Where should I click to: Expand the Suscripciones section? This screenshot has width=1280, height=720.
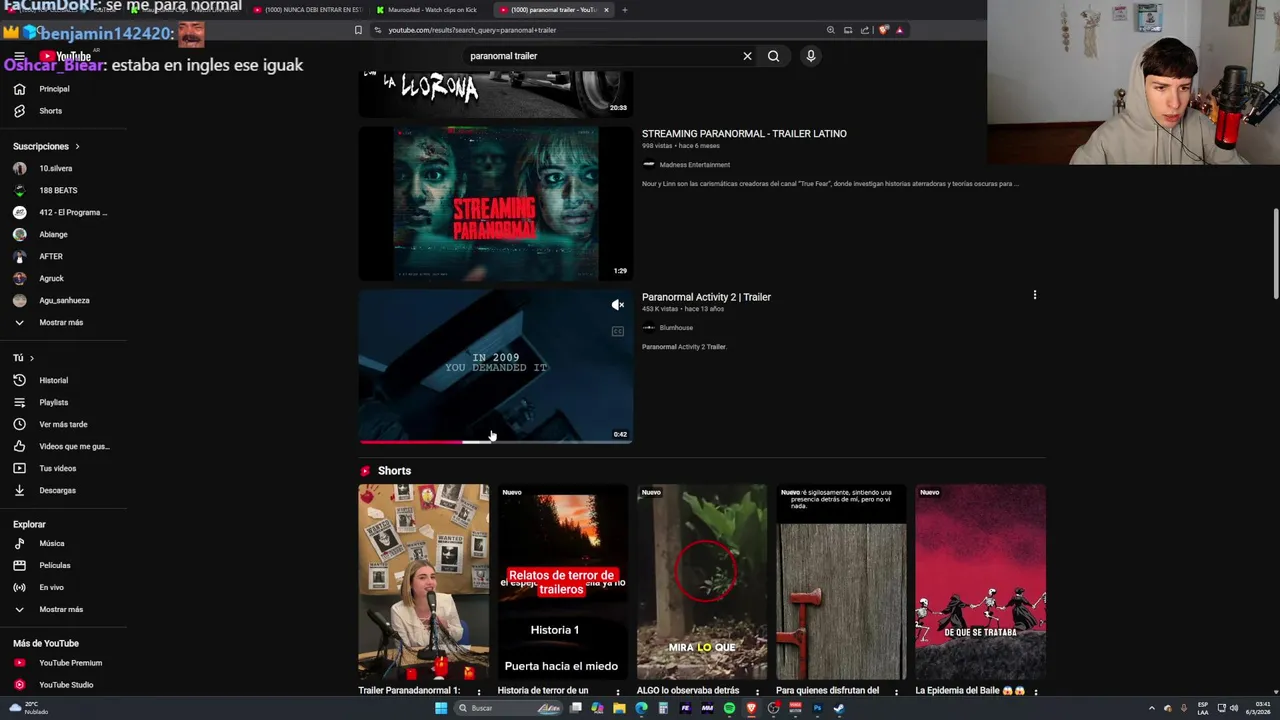[46, 146]
